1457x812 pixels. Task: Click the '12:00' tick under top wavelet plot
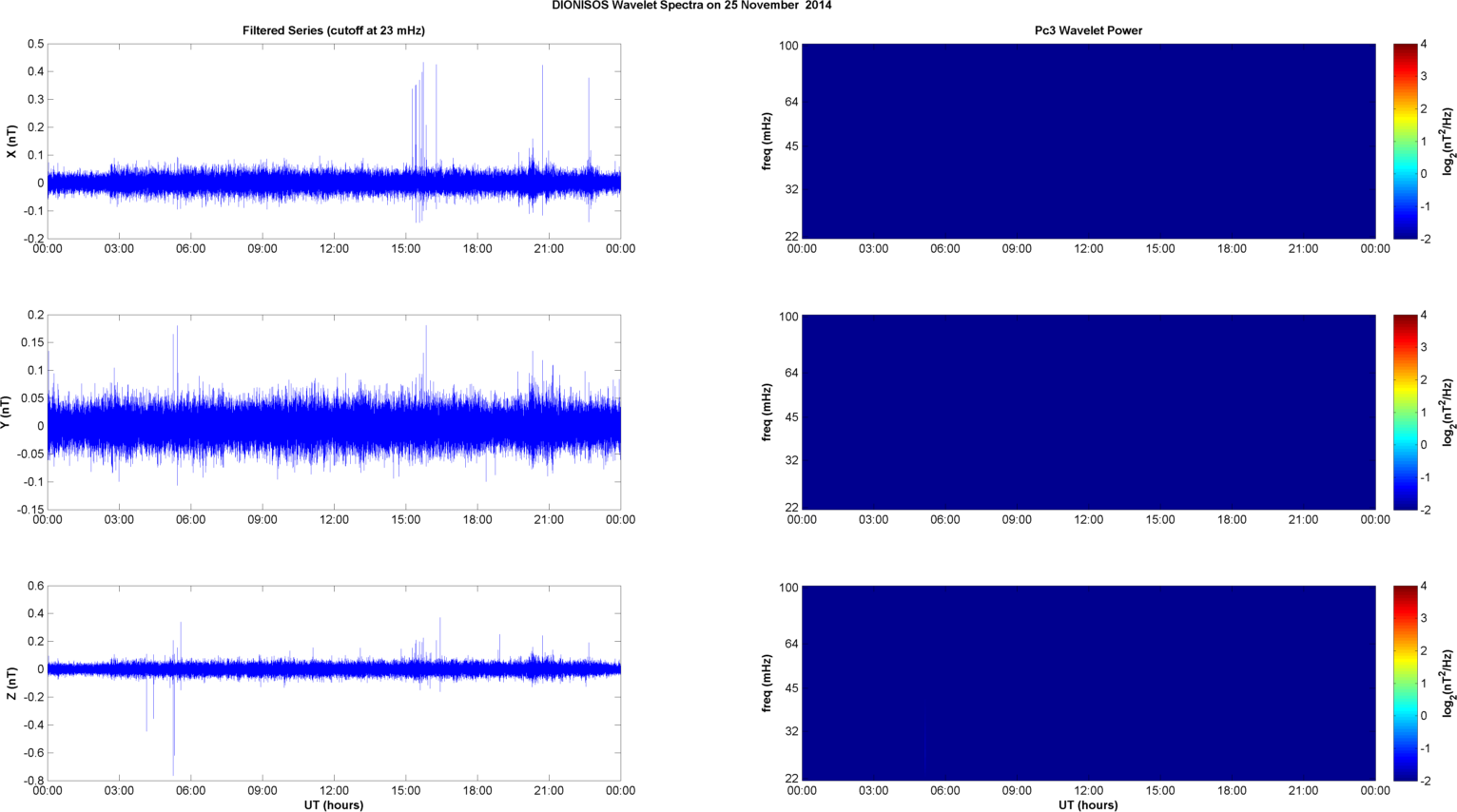point(1088,249)
